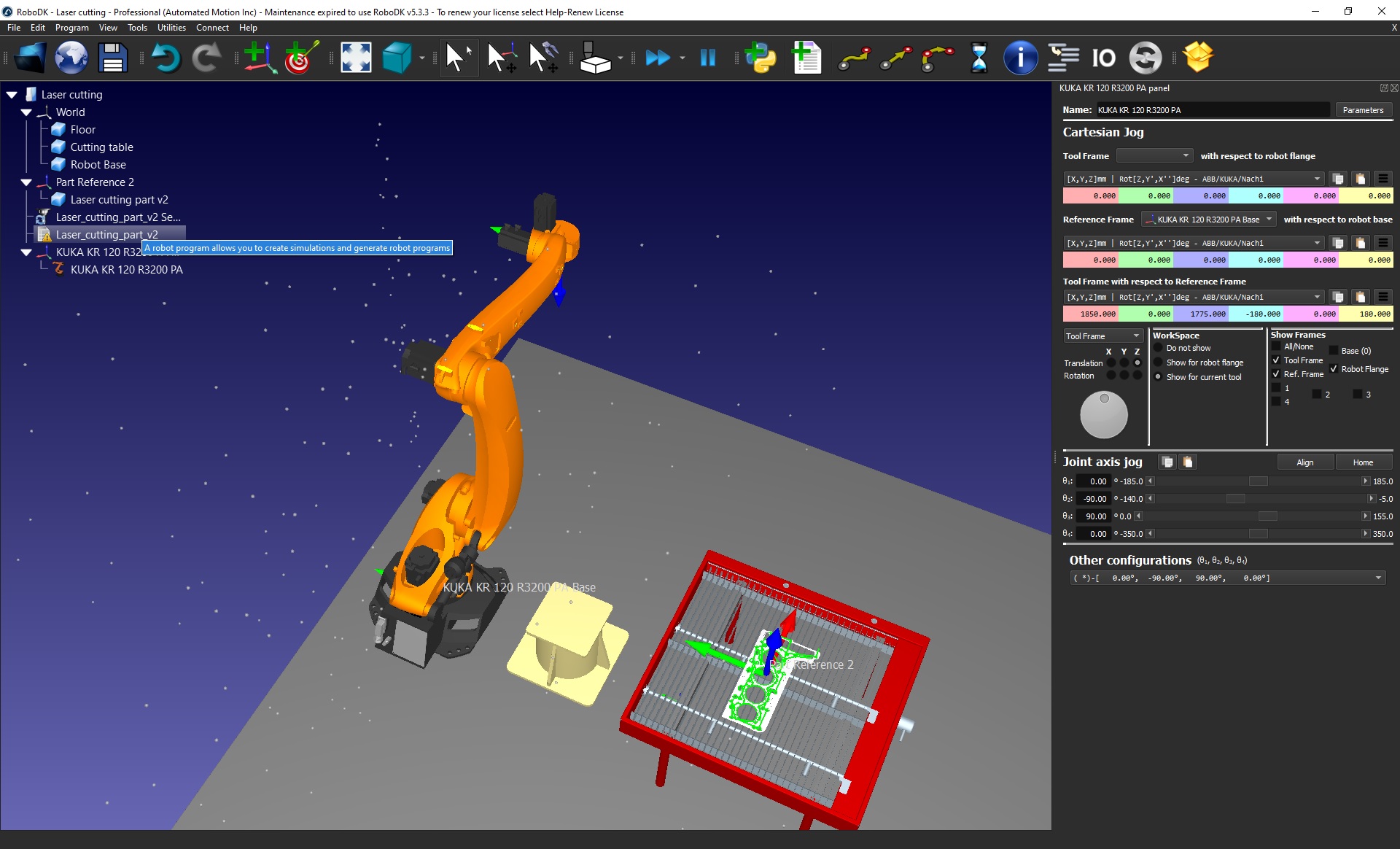Image resolution: width=1400 pixels, height=849 pixels.
Task: Open the Utilities menu
Action: click(x=171, y=28)
